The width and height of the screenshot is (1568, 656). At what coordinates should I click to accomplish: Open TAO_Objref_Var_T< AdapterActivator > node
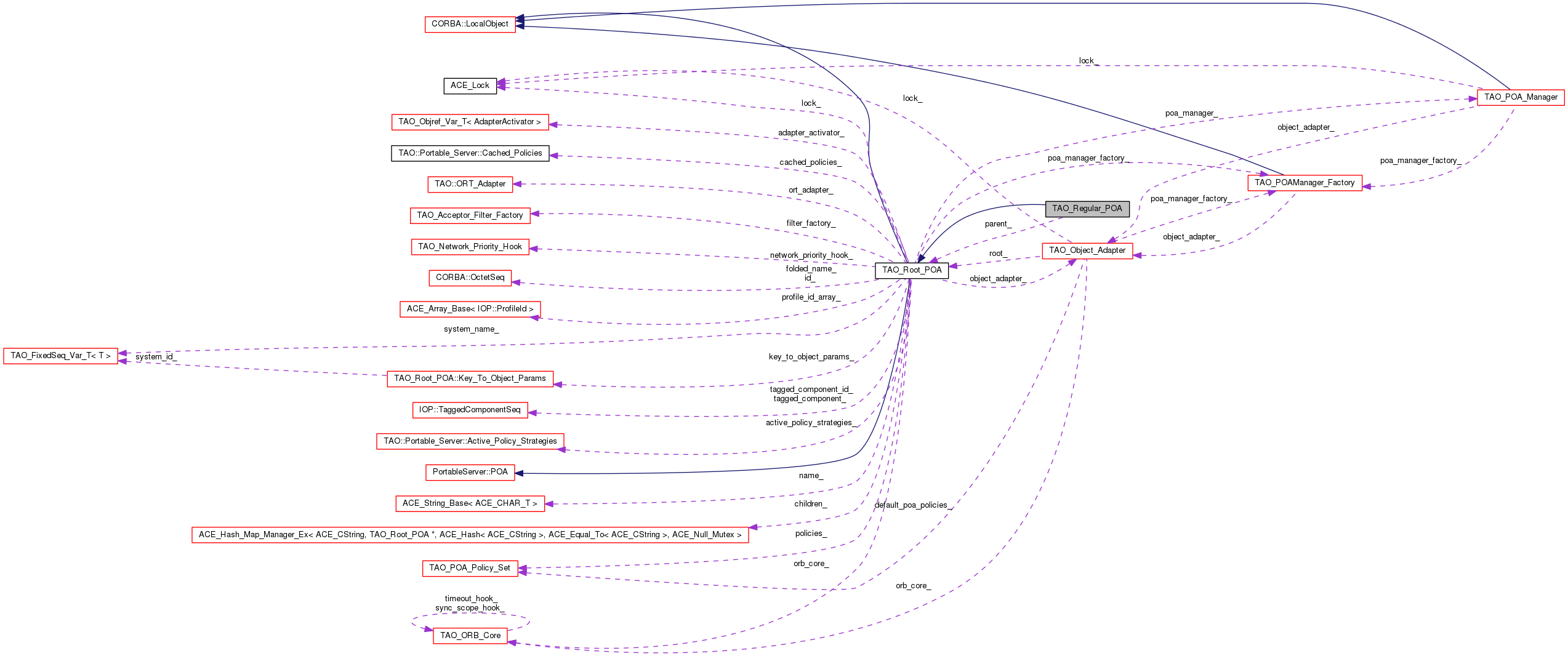point(471,122)
